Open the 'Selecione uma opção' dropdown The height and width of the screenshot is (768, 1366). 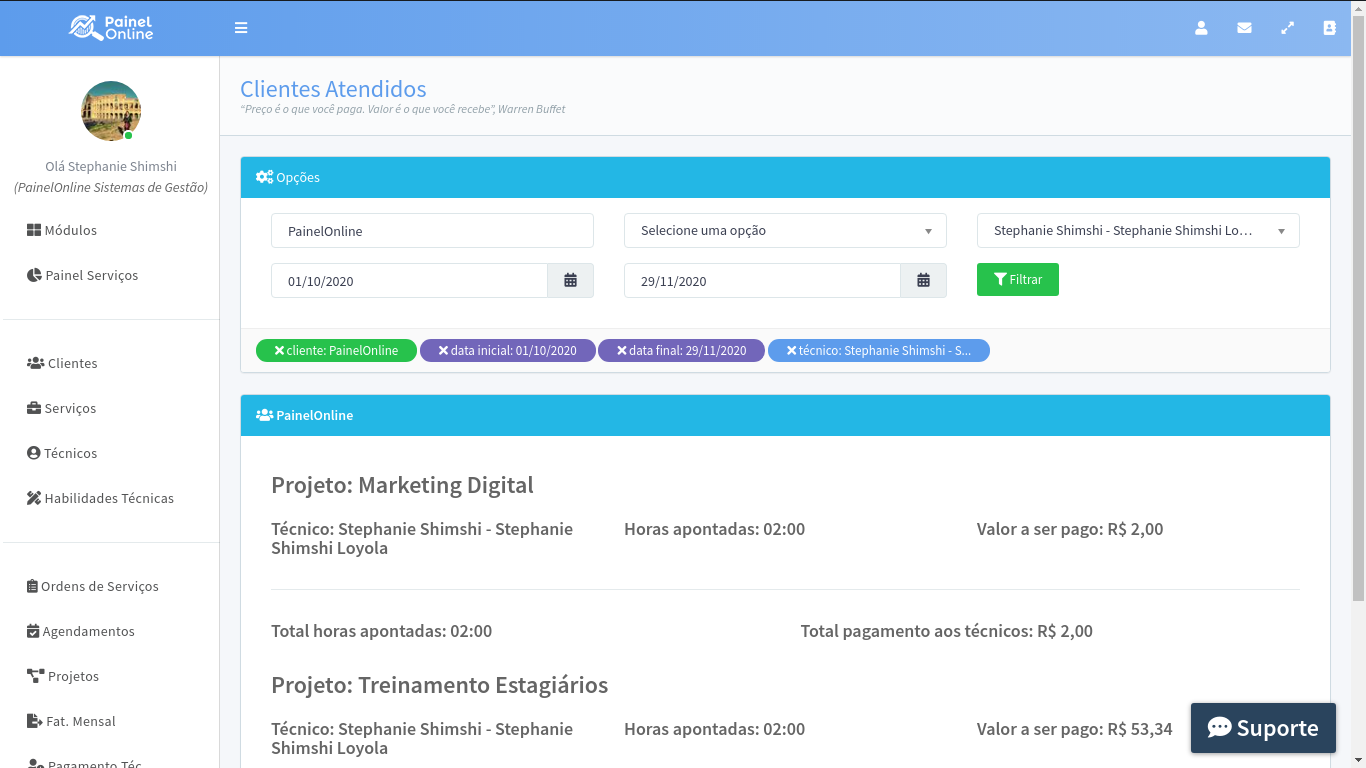pos(785,230)
